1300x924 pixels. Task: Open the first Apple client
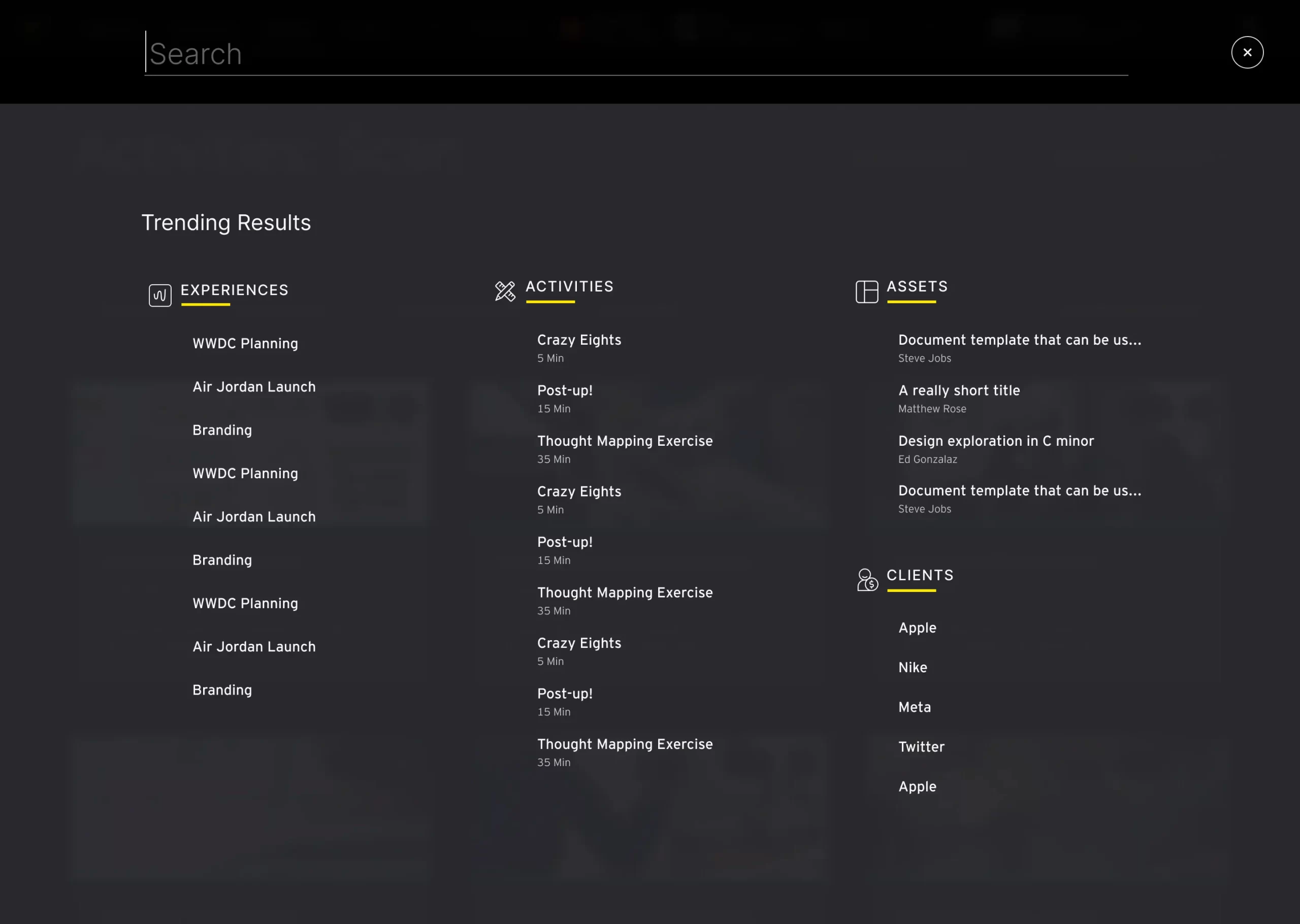pyautogui.click(x=917, y=628)
